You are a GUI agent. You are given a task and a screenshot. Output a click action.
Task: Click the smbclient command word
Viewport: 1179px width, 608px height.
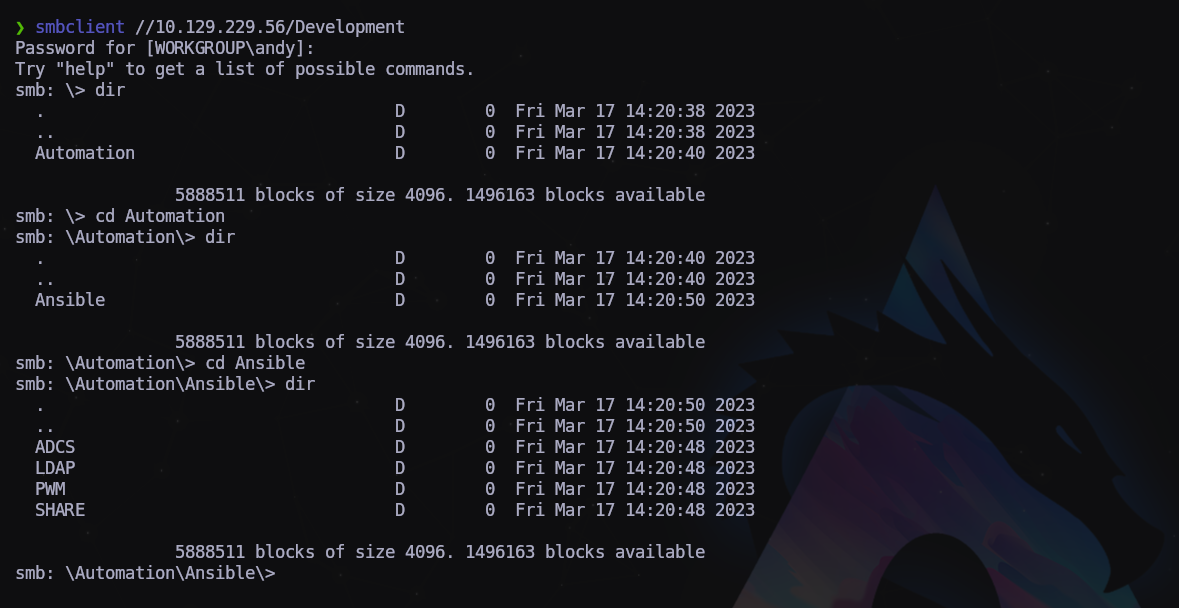(x=80, y=27)
